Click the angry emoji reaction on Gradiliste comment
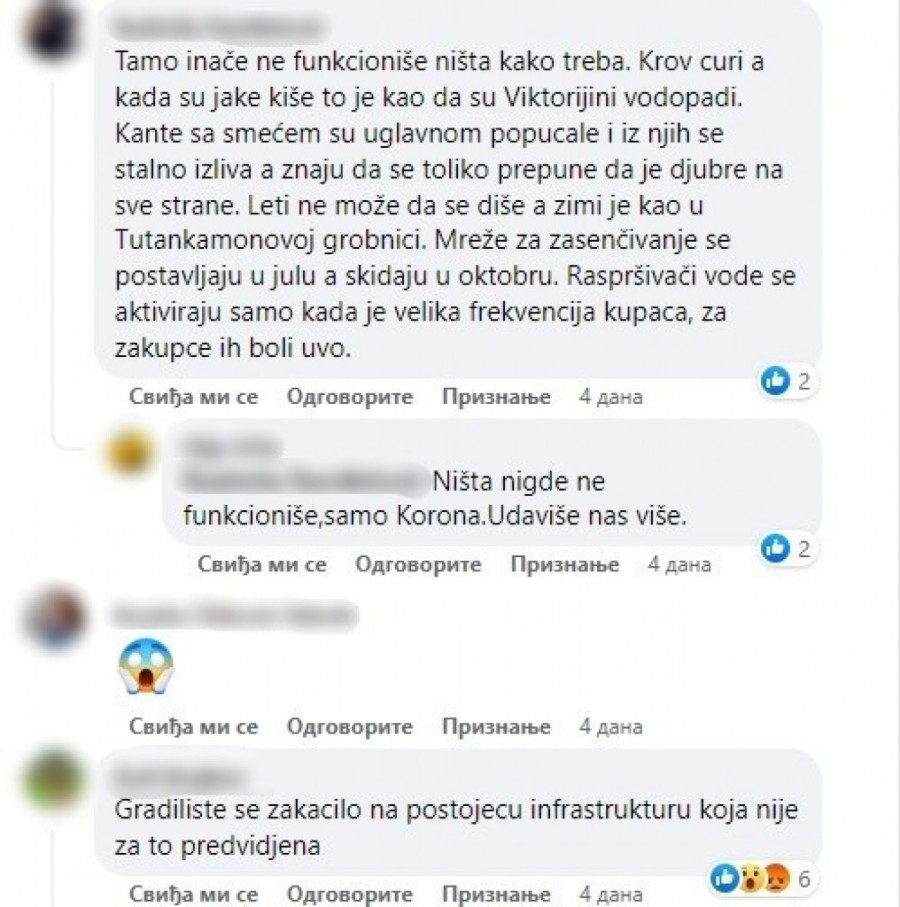Screen dimensions: 900x907 (x=777, y=879)
